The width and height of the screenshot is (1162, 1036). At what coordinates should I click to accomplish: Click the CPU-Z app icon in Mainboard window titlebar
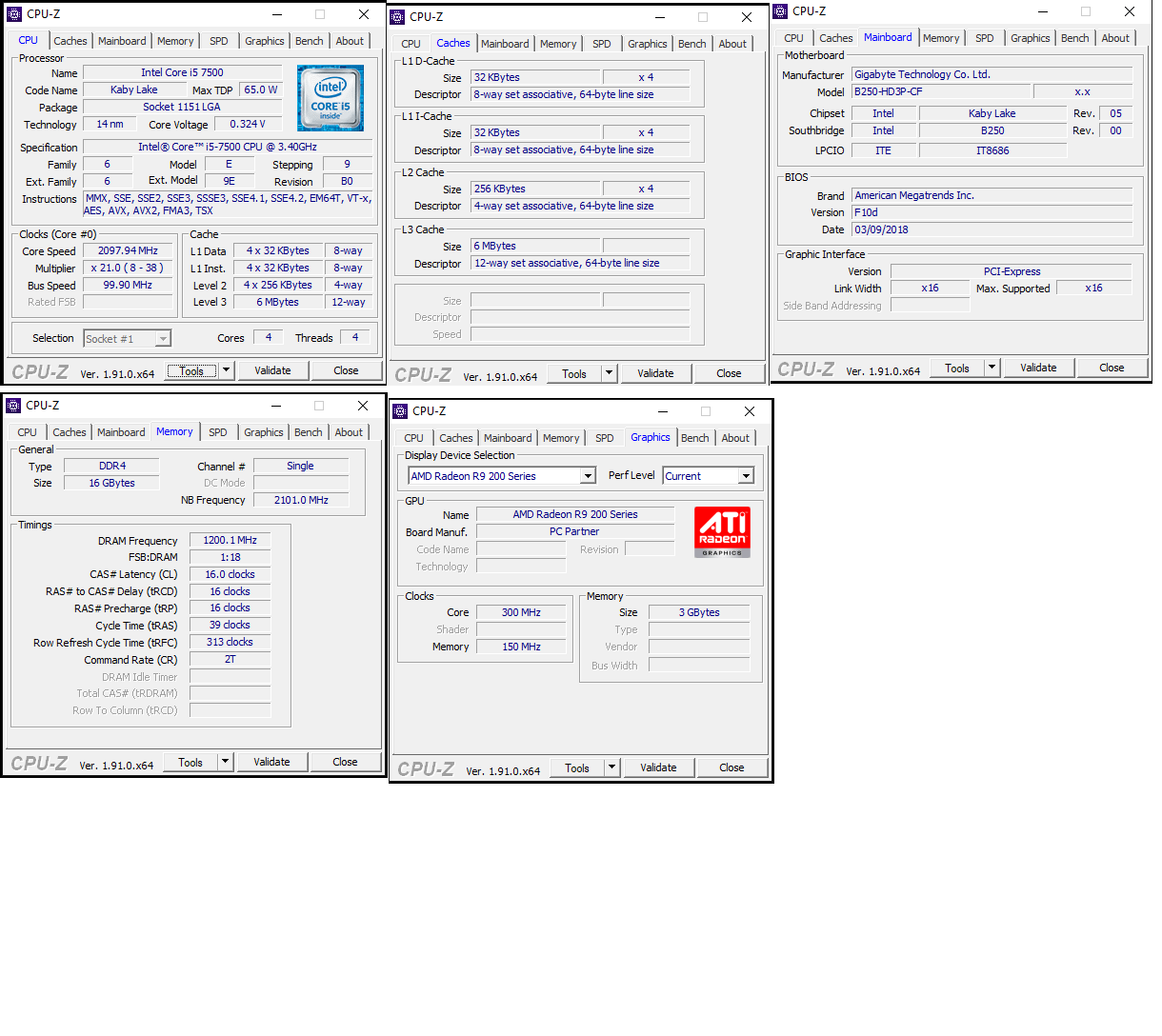780,11
